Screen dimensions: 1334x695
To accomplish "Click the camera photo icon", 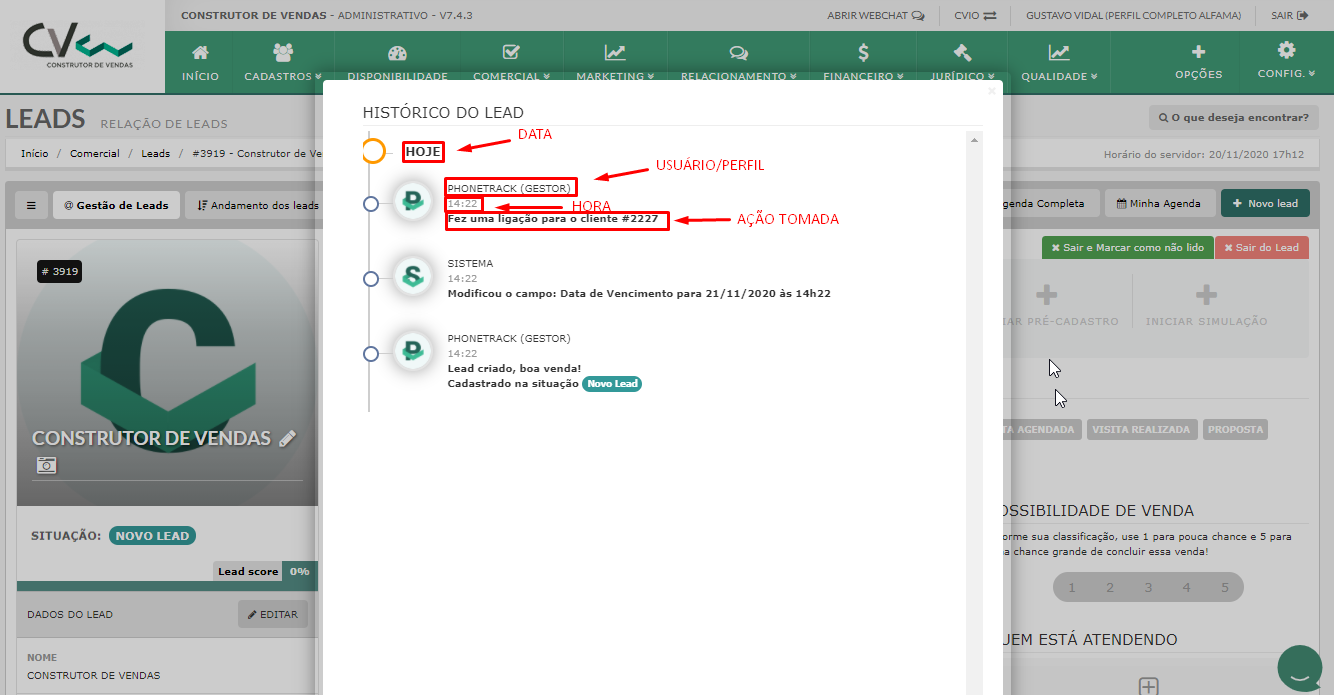I will click(46, 464).
